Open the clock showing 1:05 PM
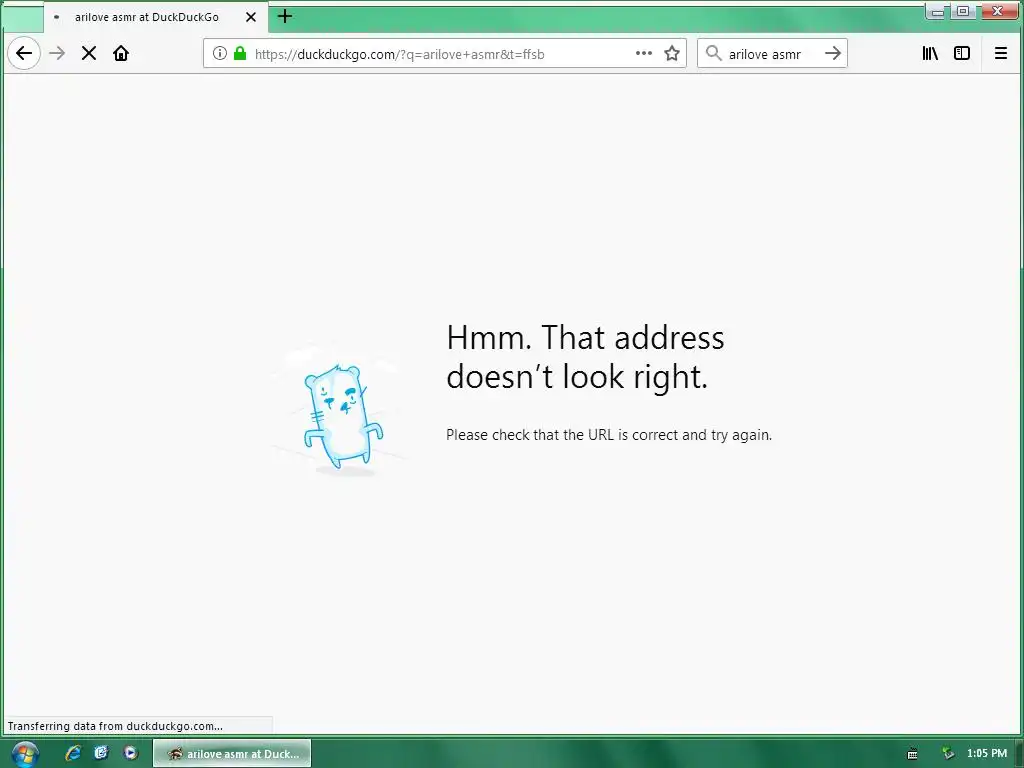 [x=987, y=754]
